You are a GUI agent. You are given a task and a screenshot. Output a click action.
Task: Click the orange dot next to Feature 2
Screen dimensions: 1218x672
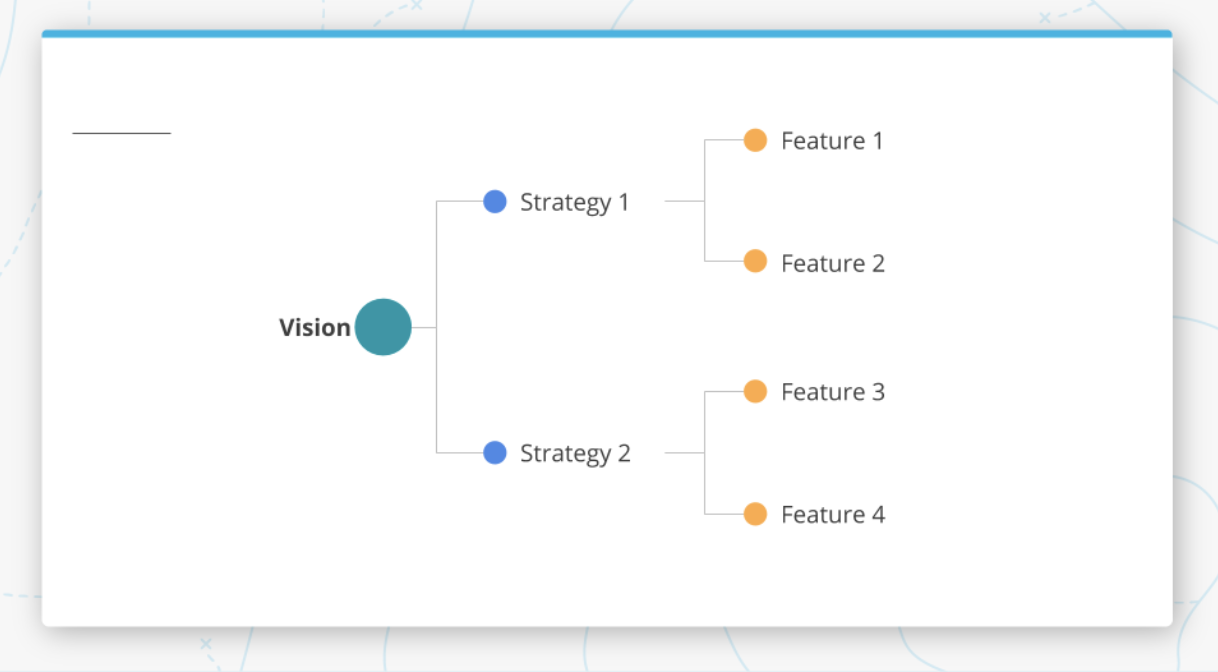pos(755,262)
